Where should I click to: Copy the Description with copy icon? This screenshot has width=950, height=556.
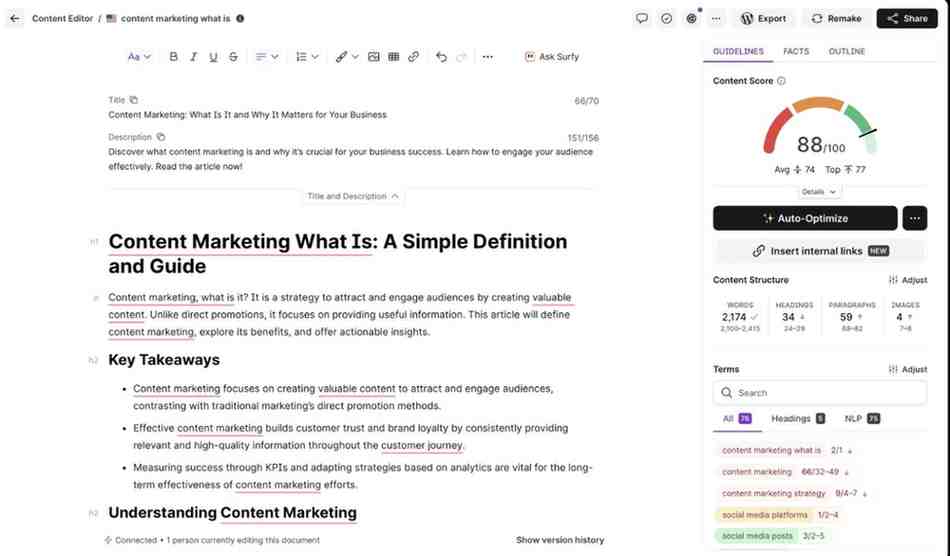(161, 137)
